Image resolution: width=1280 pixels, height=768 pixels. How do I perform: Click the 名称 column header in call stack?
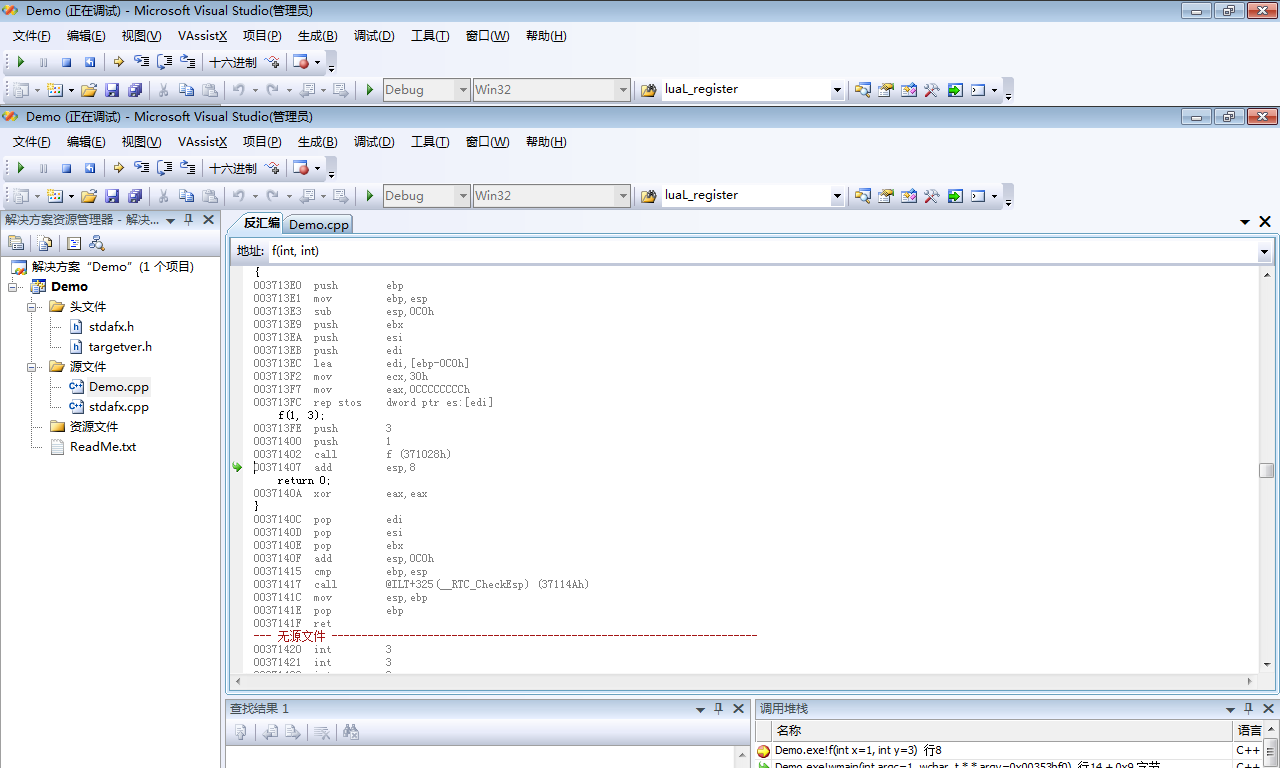(x=789, y=731)
